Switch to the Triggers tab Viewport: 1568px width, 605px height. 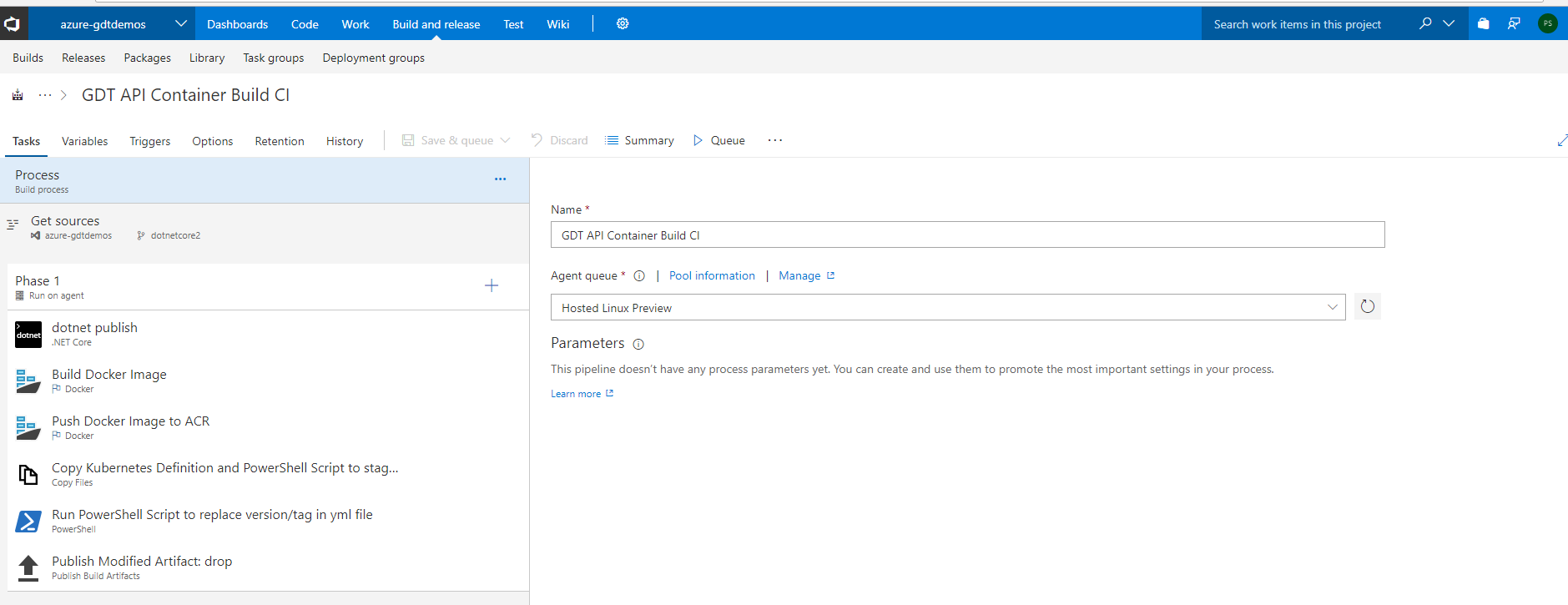150,141
